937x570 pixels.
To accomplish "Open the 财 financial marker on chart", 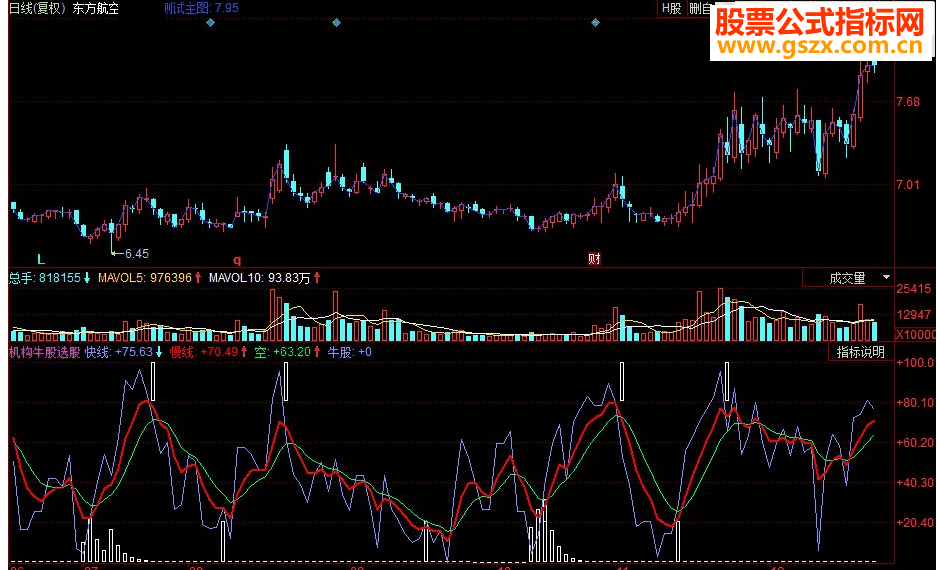I will [x=594, y=259].
